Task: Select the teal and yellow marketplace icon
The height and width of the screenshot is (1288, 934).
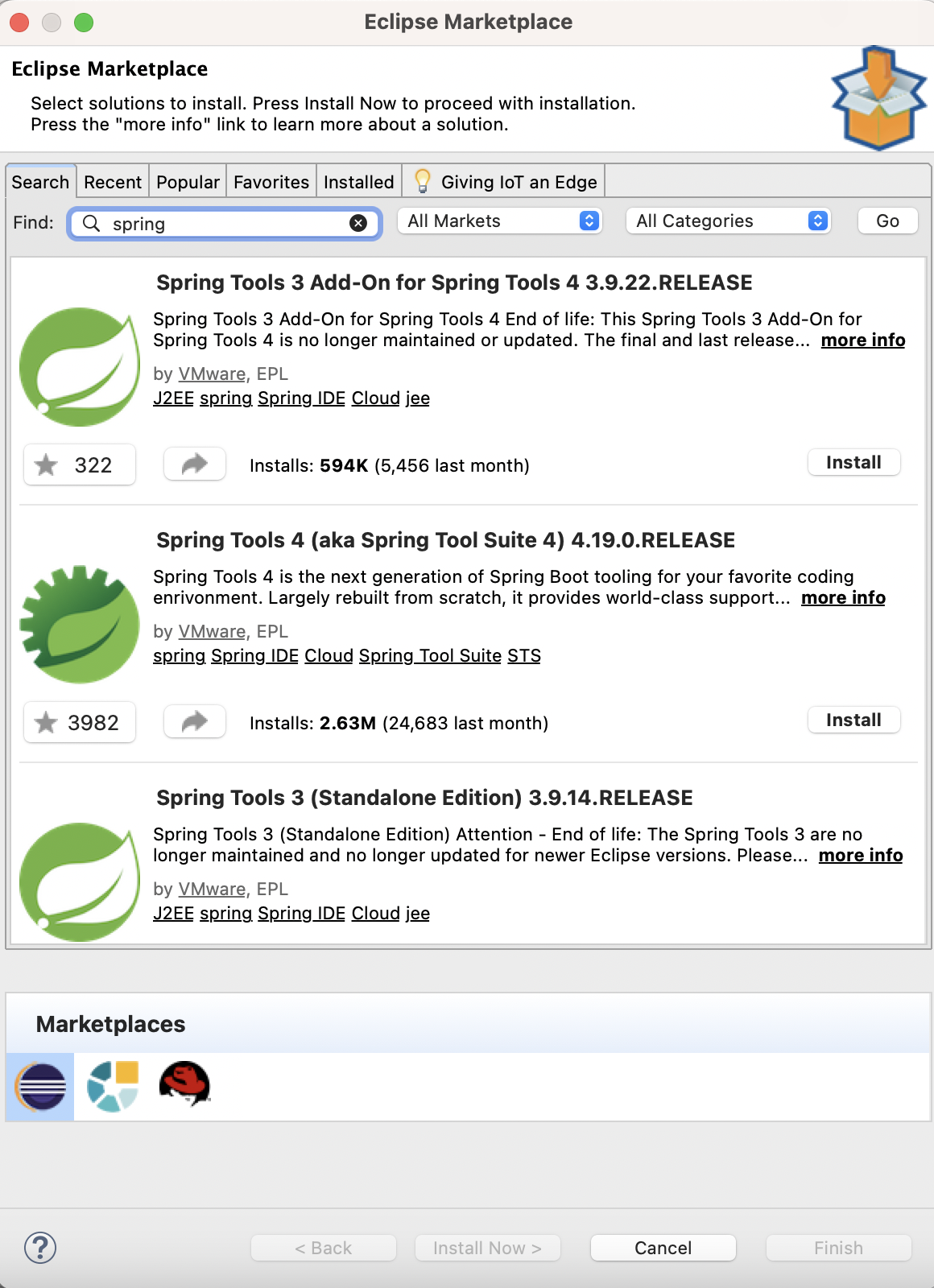Action: pyautogui.click(x=113, y=1087)
